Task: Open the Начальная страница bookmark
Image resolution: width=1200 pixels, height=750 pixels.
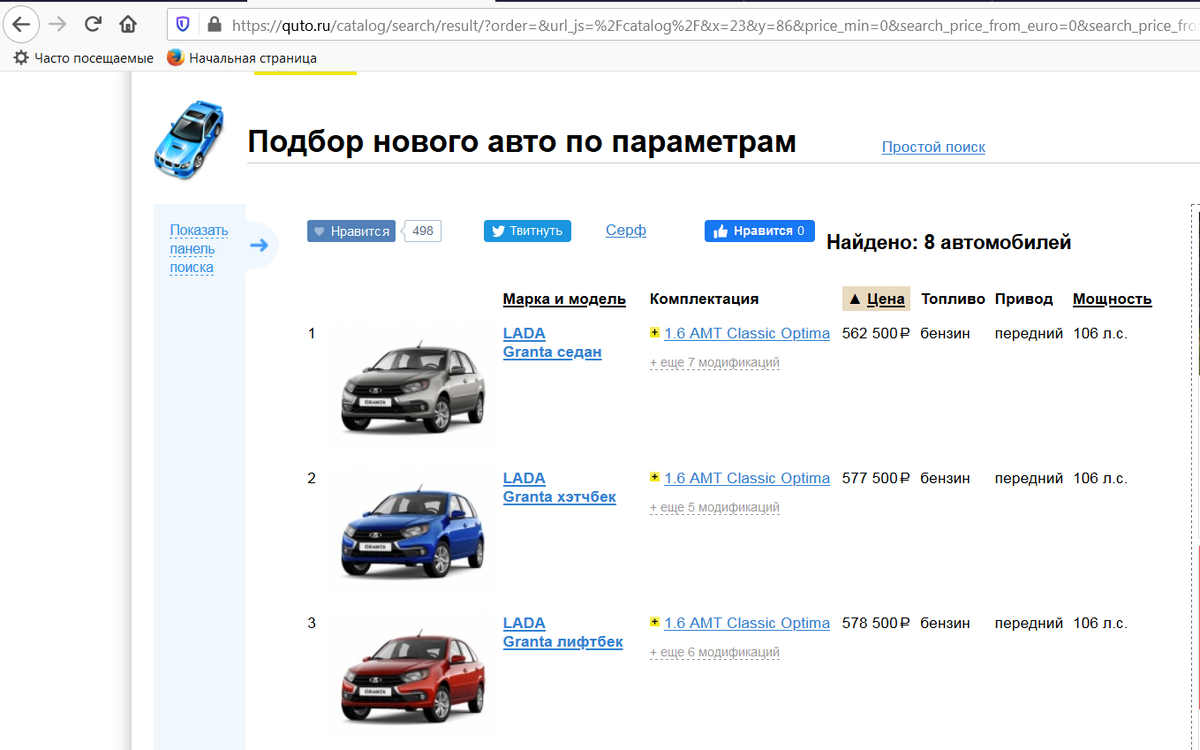Action: (242, 58)
